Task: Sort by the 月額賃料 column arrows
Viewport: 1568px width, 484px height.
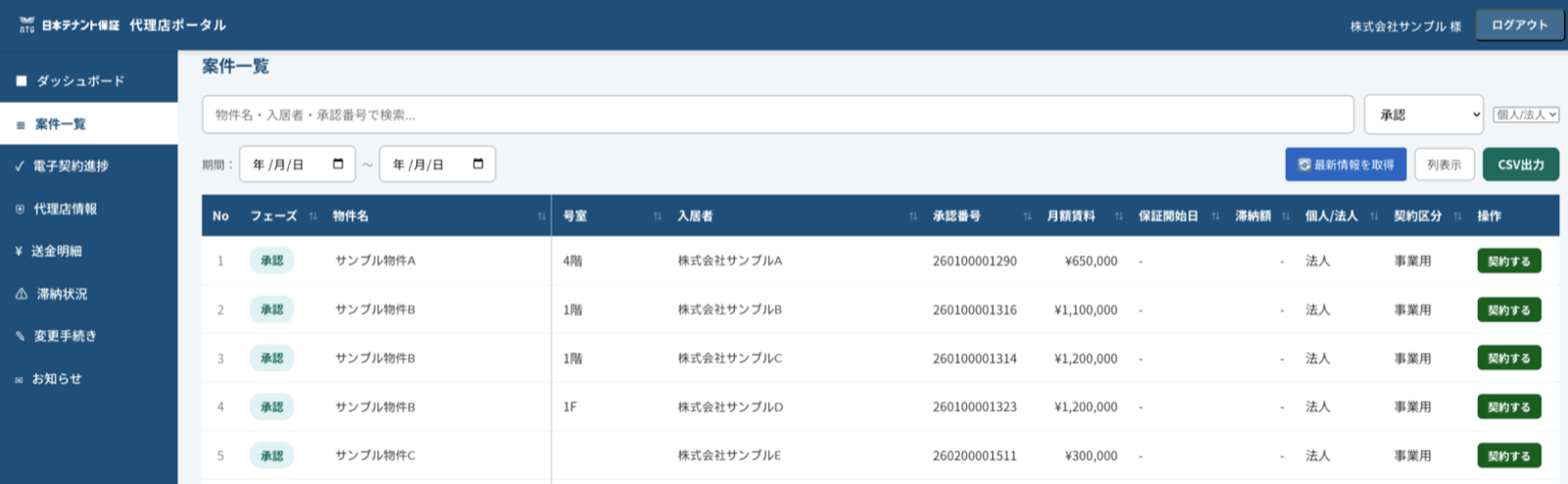Action: click(1118, 217)
